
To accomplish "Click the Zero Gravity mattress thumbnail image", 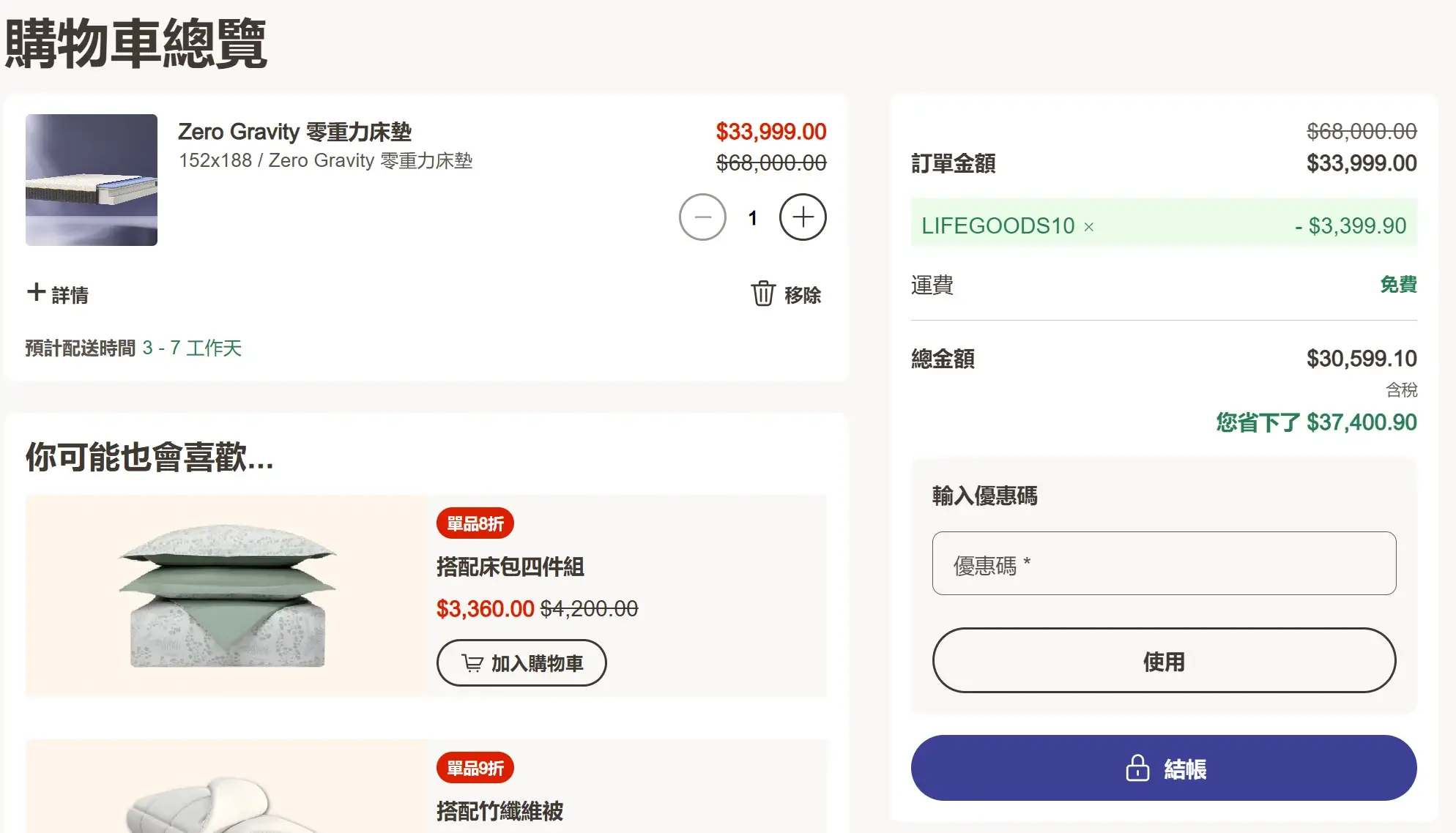I will pos(91,179).
